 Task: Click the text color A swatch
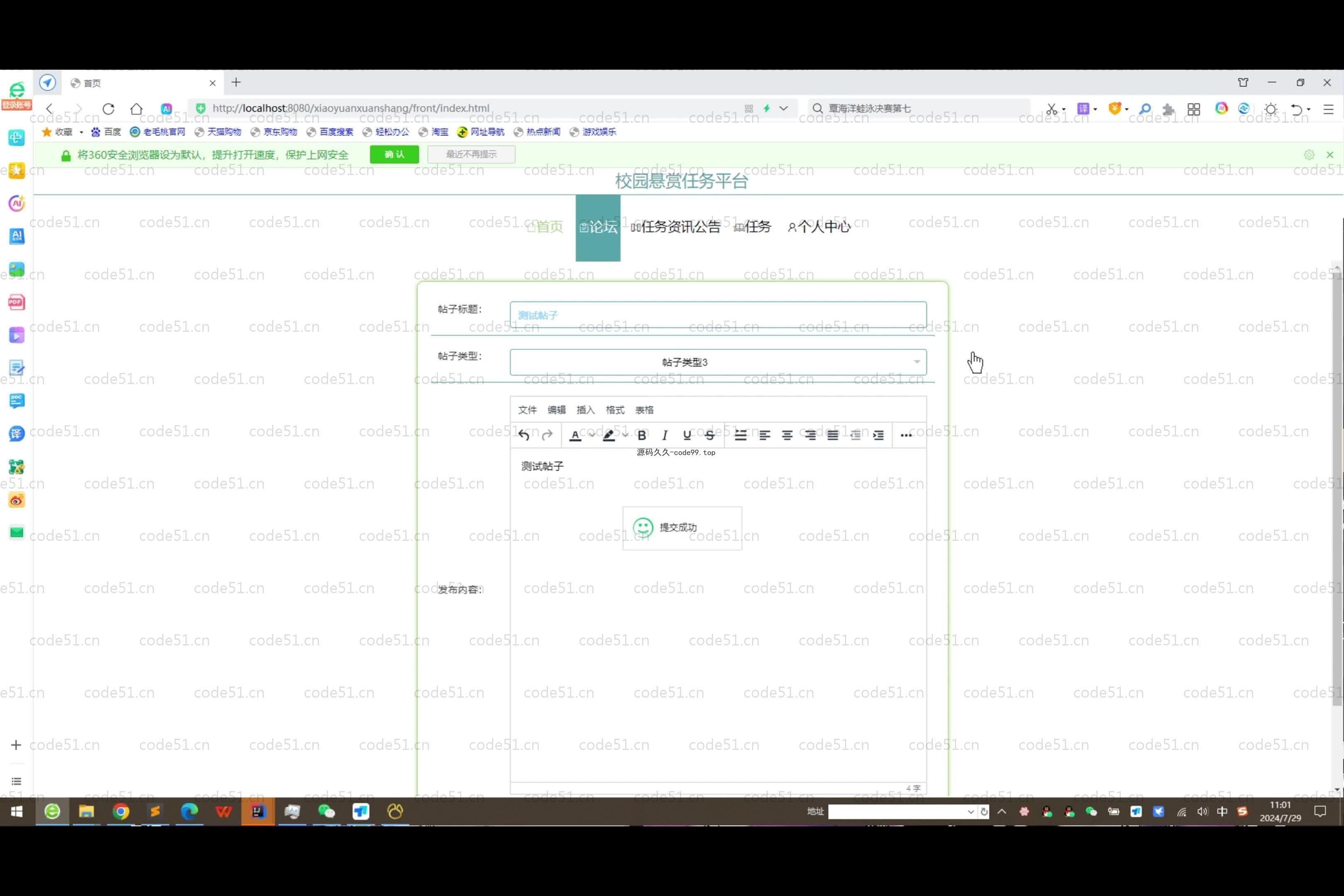click(575, 436)
